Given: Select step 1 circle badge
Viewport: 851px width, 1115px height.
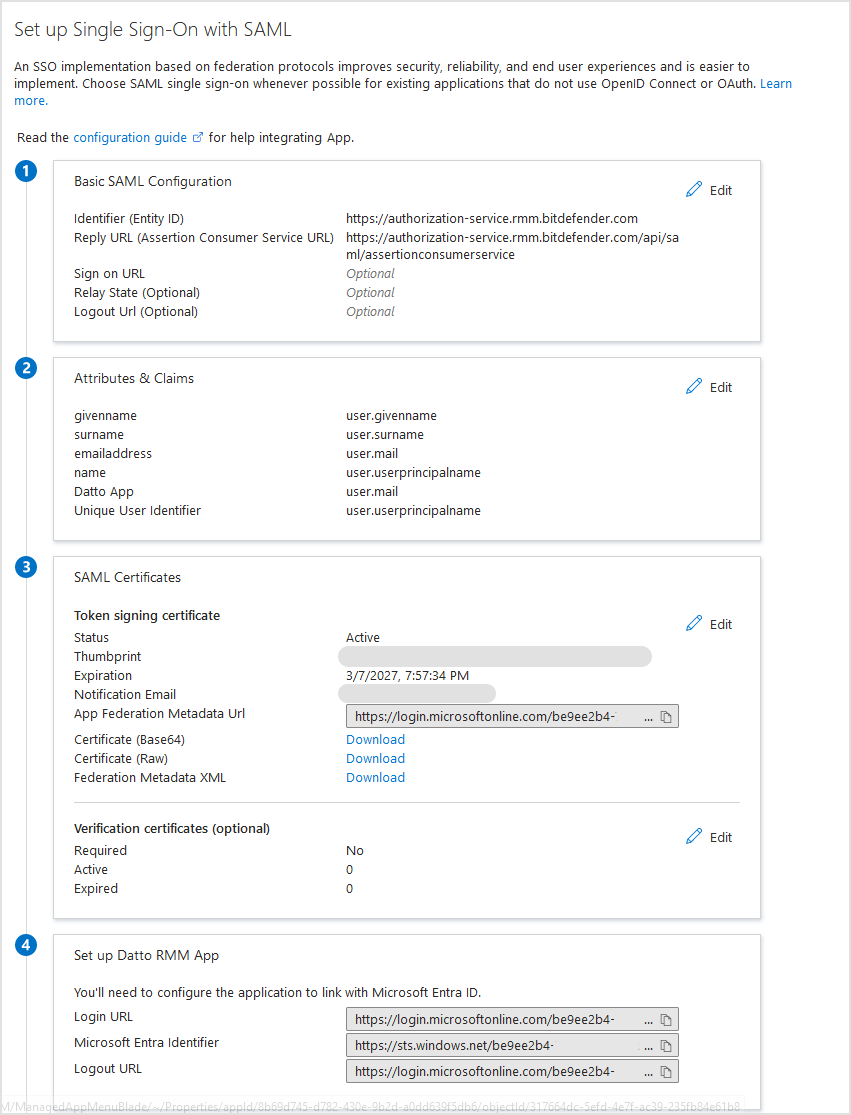Looking at the screenshot, I should coord(26,171).
